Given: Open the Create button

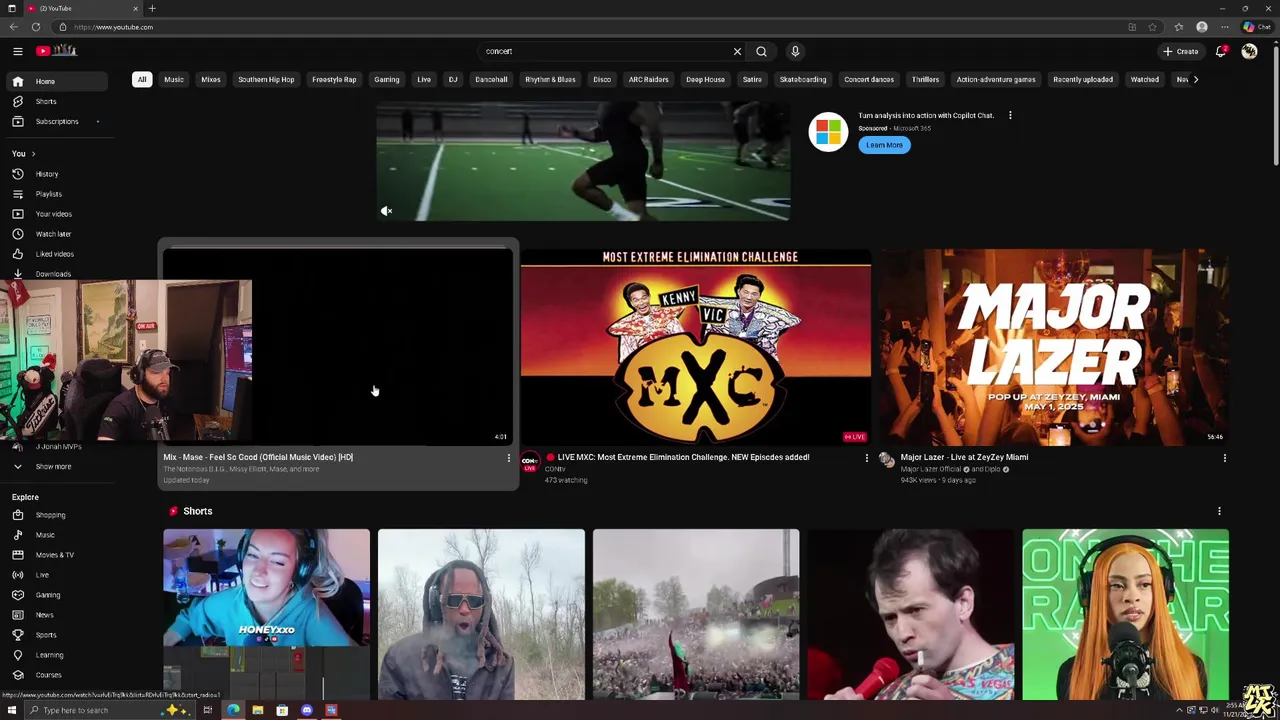Looking at the screenshot, I should 1181,51.
